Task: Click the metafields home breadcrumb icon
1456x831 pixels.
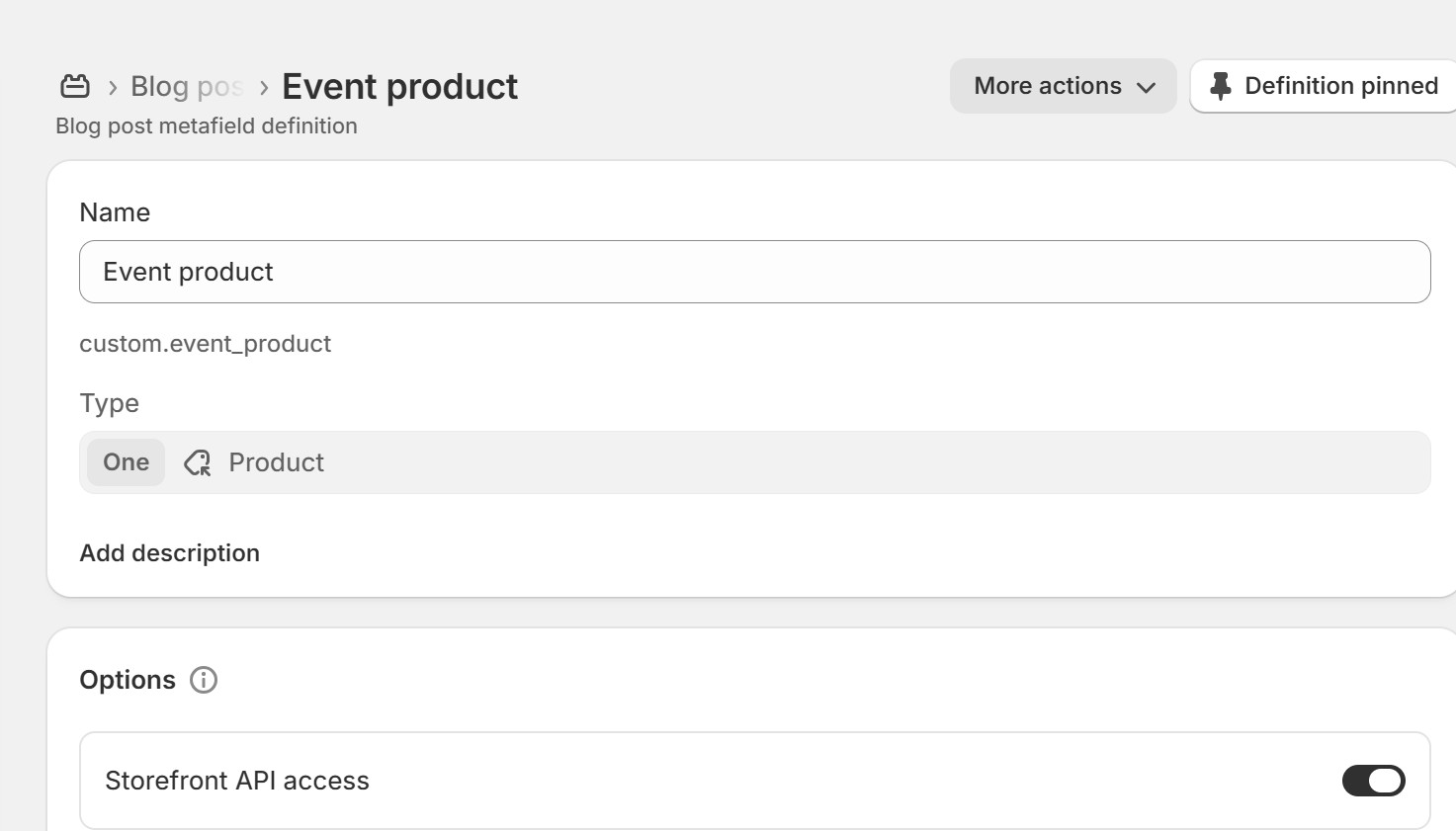Action: [x=75, y=86]
